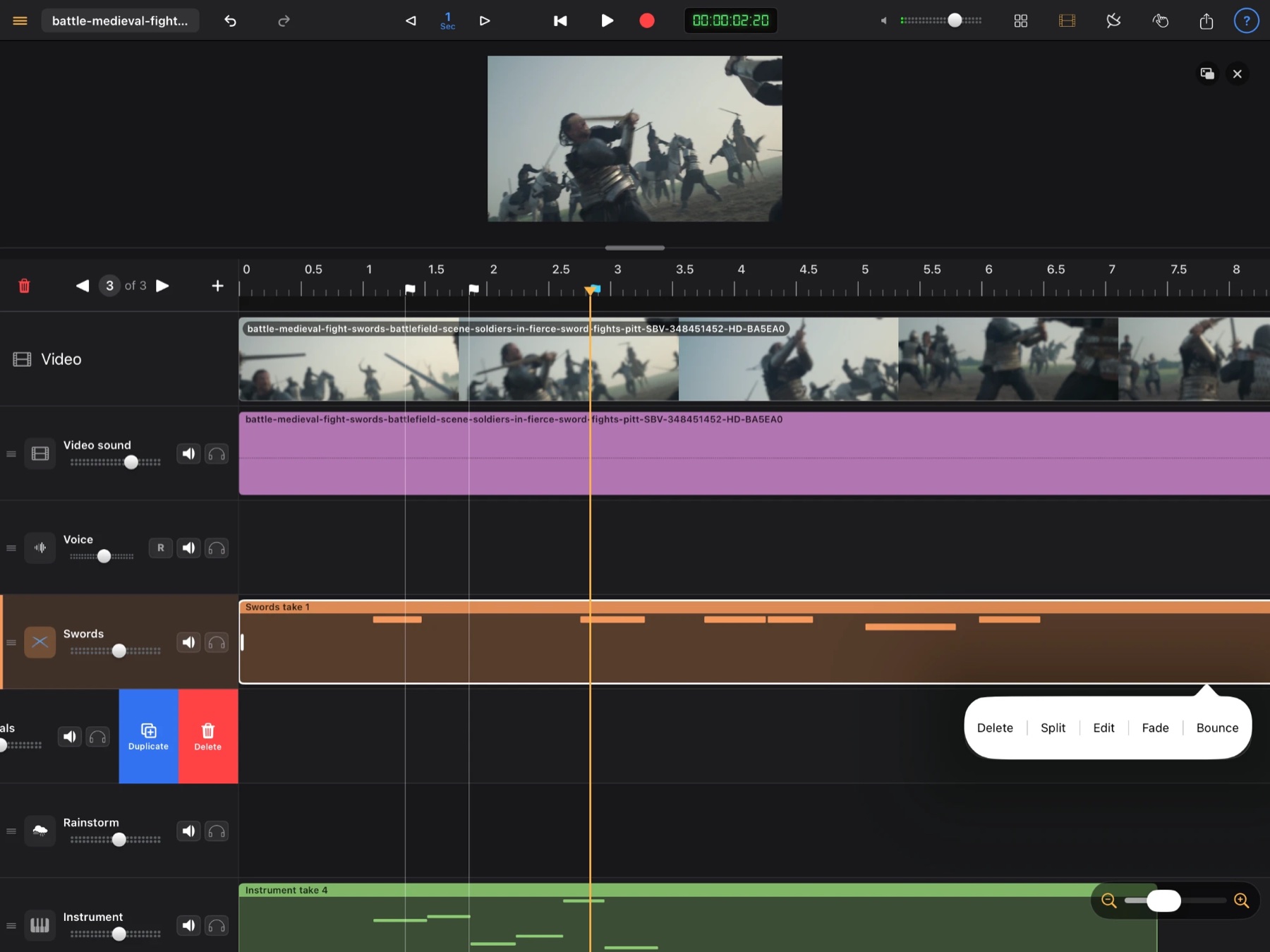Open the touch gesture icon
Viewport: 1270px width, 952px height.
(x=1160, y=20)
